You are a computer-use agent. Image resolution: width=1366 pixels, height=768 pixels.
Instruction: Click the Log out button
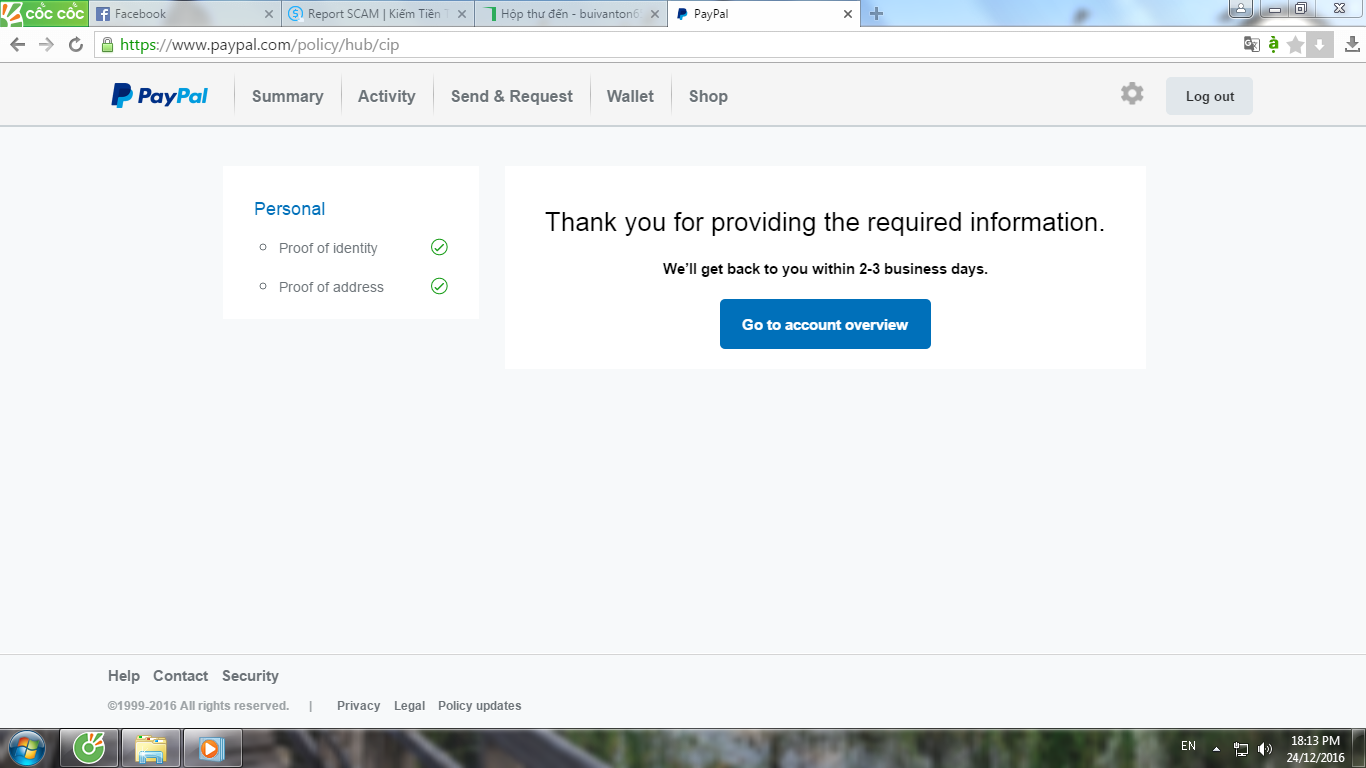pos(1209,96)
